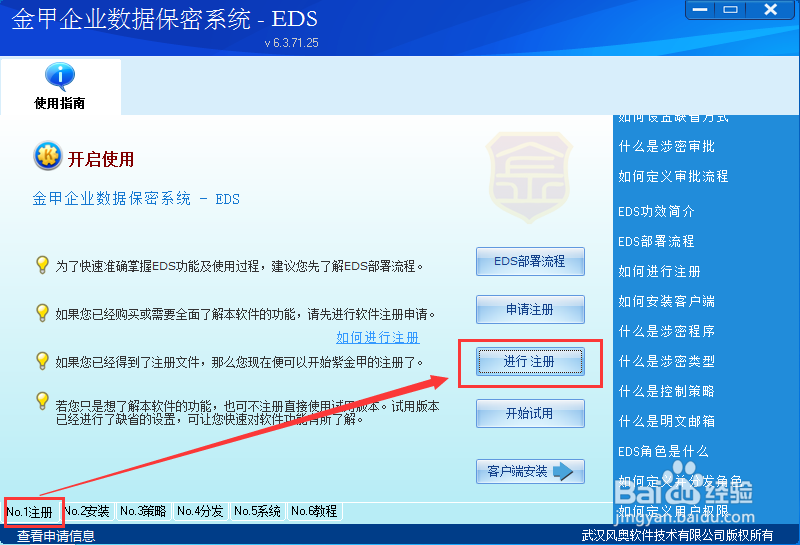Click the 申请注册 button
This screenshot has width=800, height=545.
[x=530, y=309]
